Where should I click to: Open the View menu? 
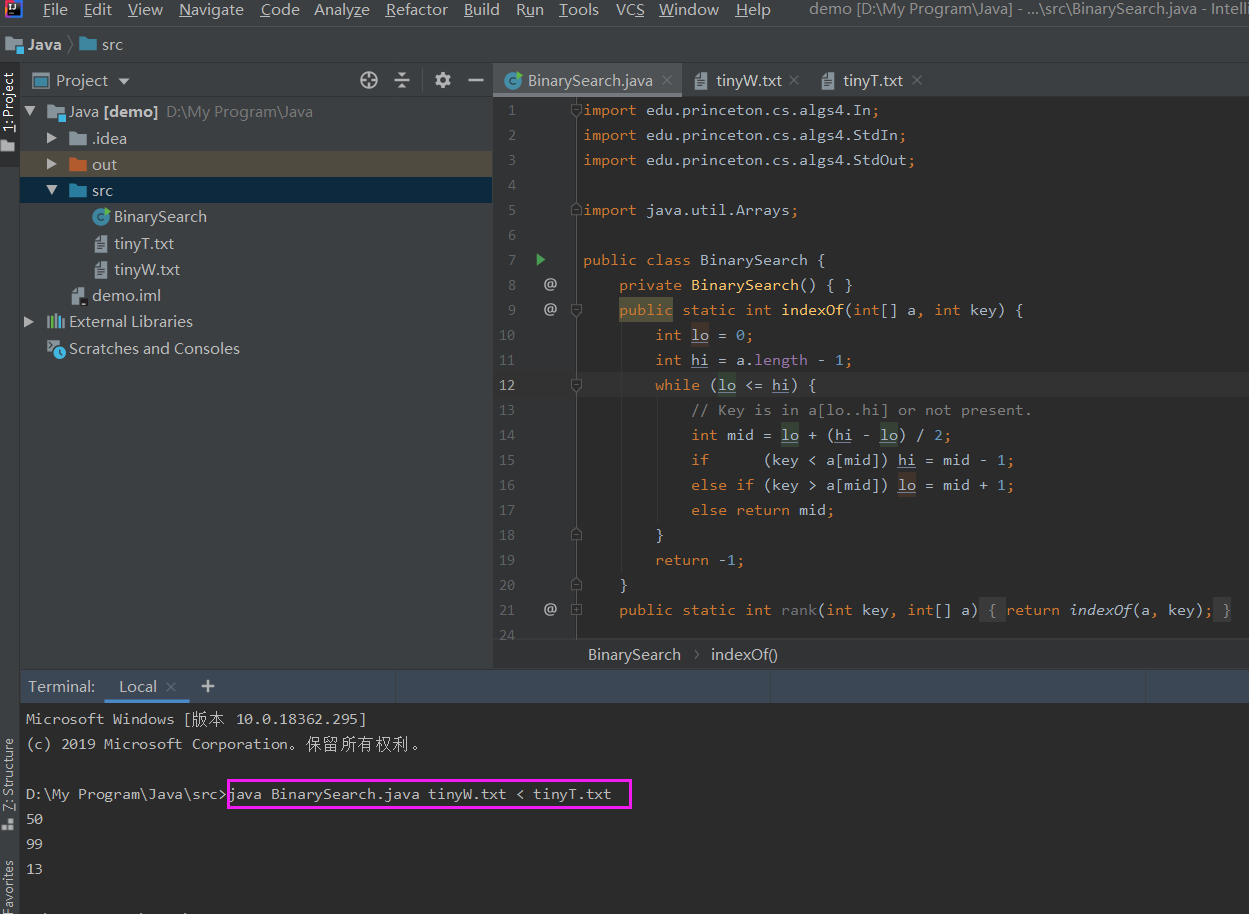145,10
